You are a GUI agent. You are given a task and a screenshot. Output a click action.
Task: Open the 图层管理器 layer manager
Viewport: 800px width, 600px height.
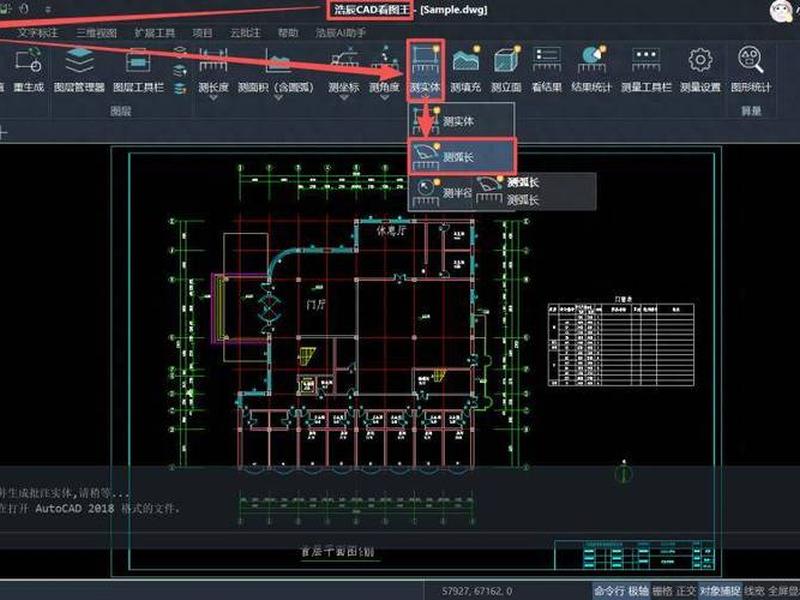click(x=79, y=69)
